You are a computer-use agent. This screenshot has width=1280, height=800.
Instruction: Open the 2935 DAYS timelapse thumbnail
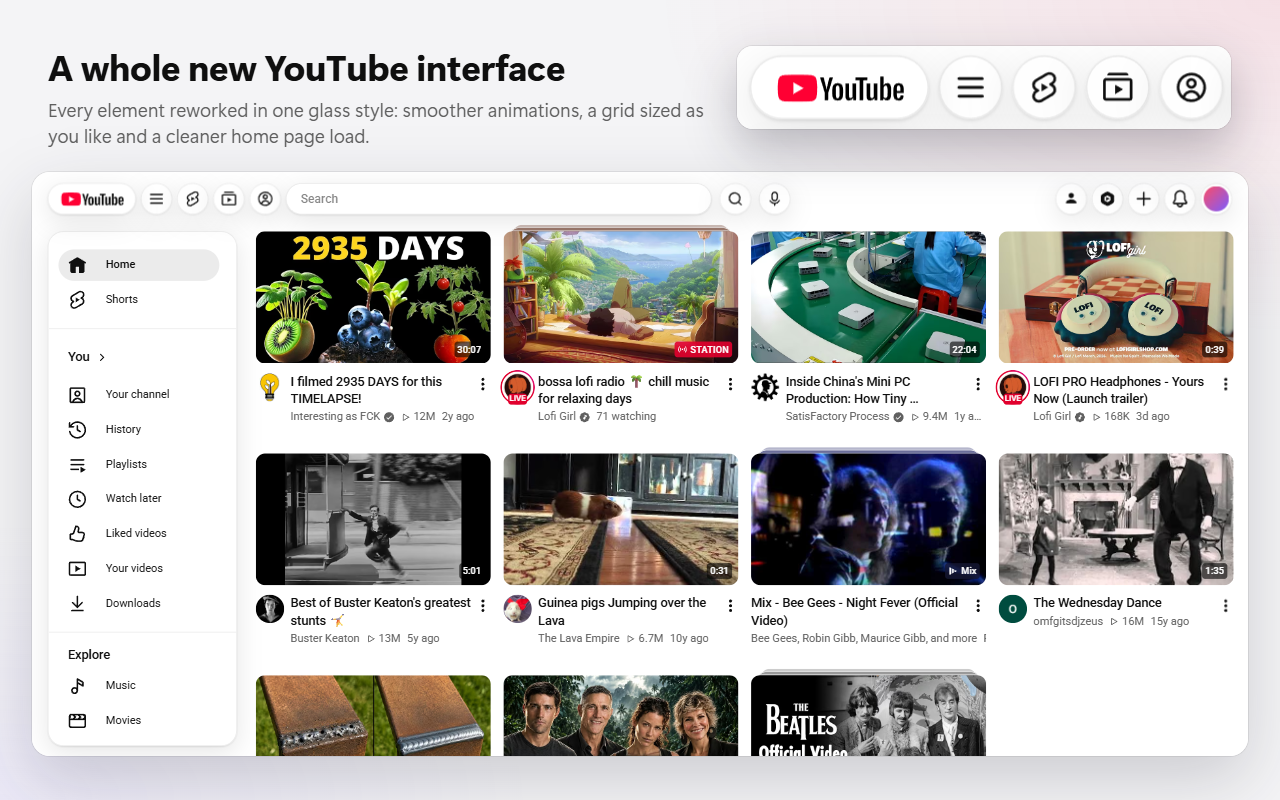tap(373, 297)
